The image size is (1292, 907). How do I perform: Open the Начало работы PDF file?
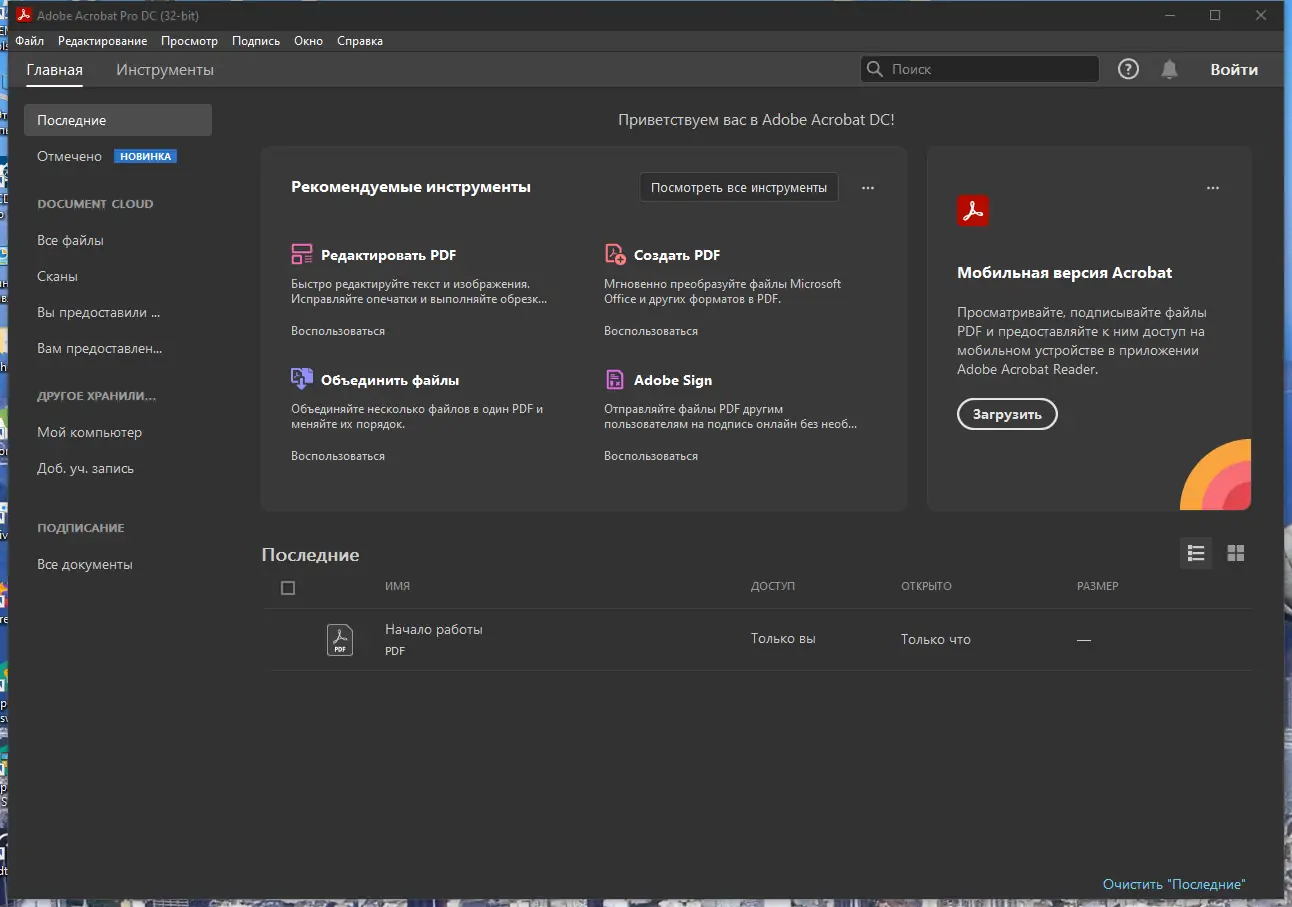tap(434, 630)
